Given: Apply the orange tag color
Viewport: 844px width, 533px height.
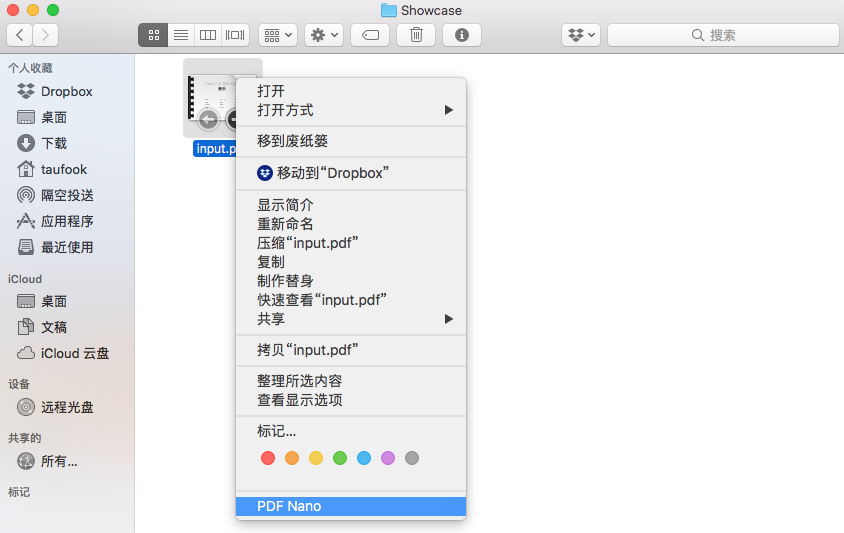Looking at the screenshot, I should [x=292, y=458].
